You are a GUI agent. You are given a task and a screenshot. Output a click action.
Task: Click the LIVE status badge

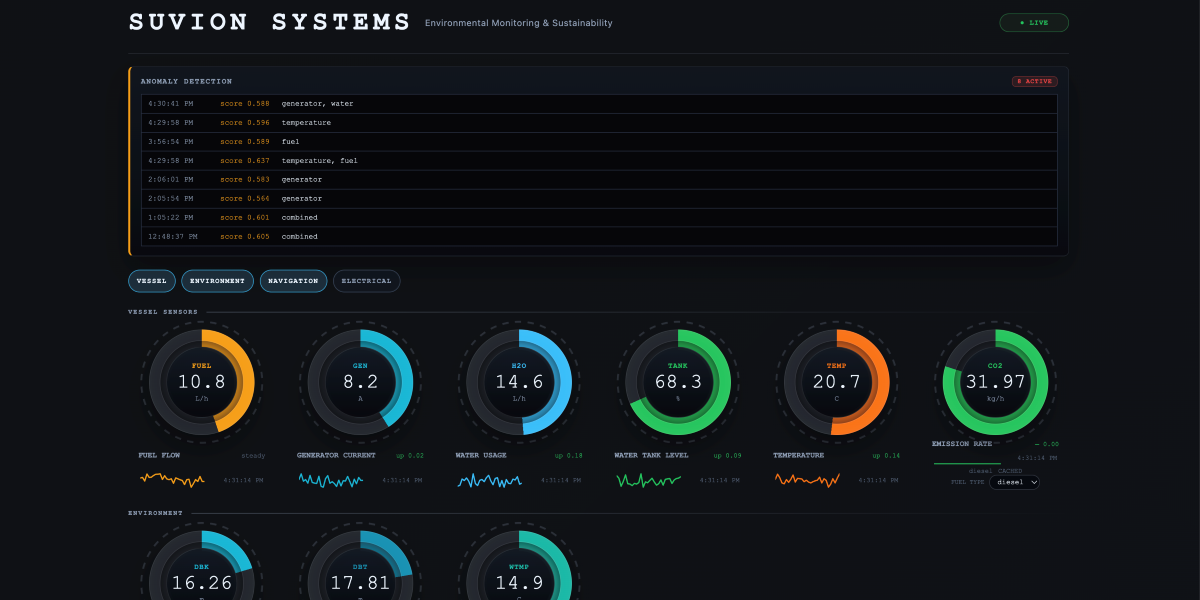point(1034,22)
